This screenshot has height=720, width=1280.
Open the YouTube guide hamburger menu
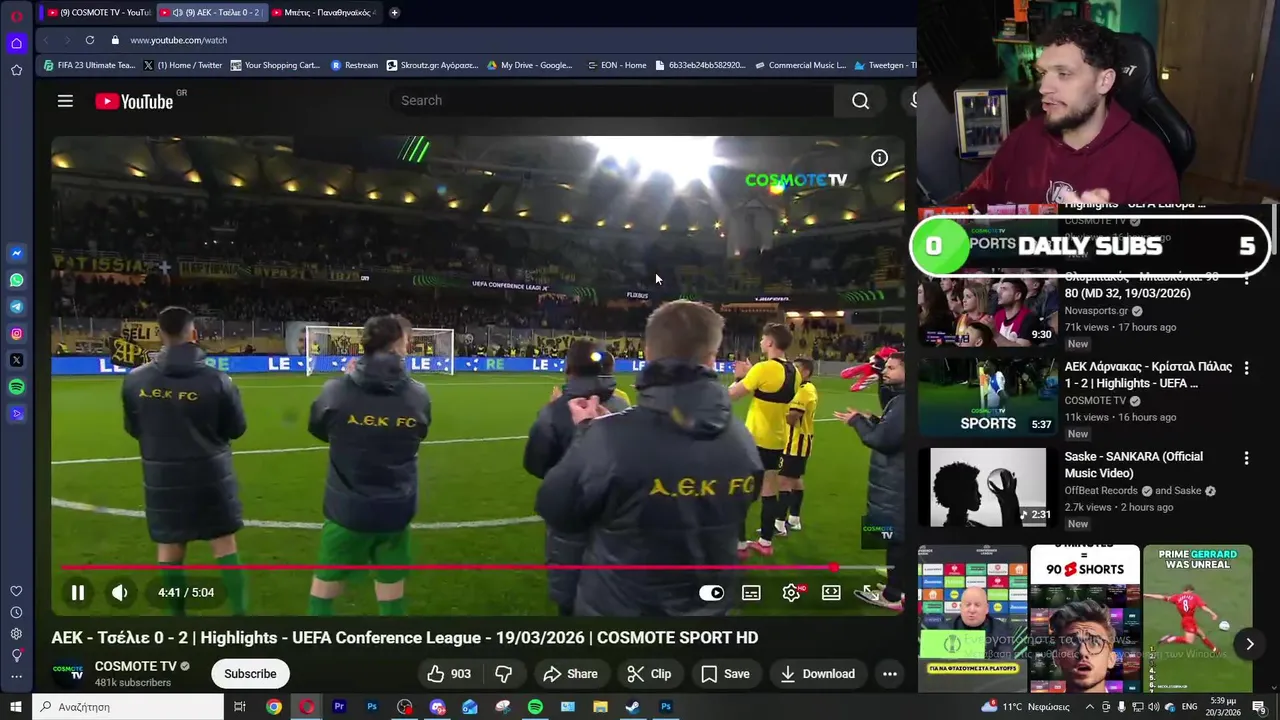[x=65, y=101]
